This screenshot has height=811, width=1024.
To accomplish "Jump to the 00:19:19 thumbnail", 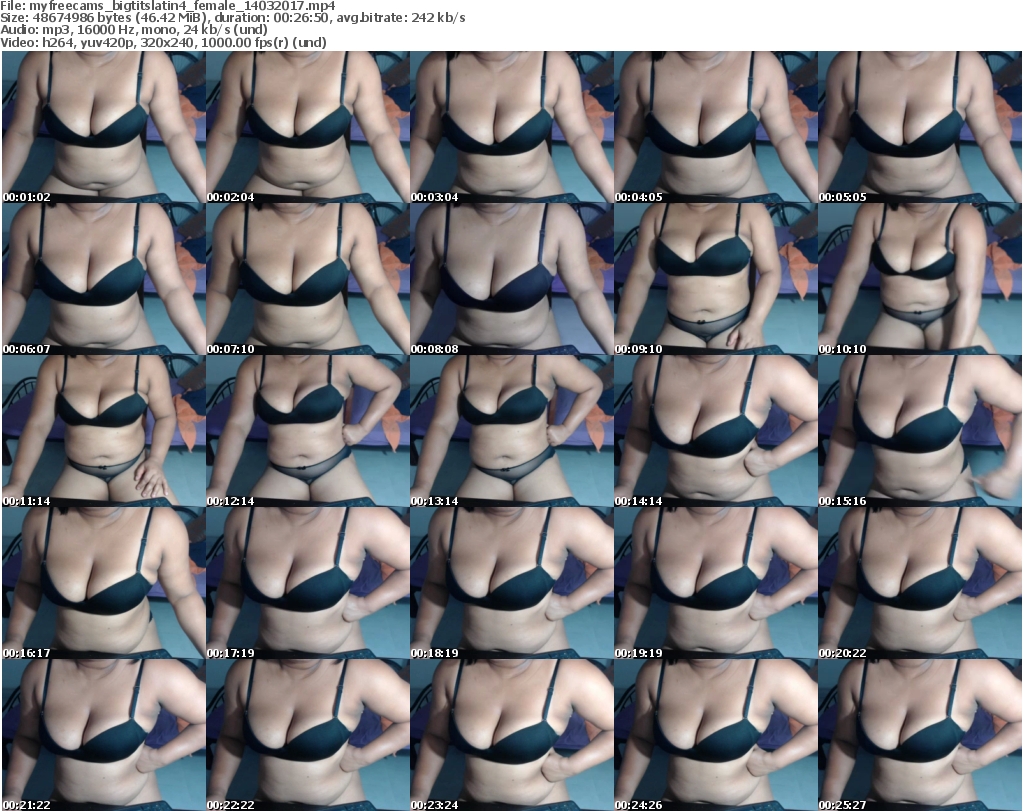I will pos(715,582).
